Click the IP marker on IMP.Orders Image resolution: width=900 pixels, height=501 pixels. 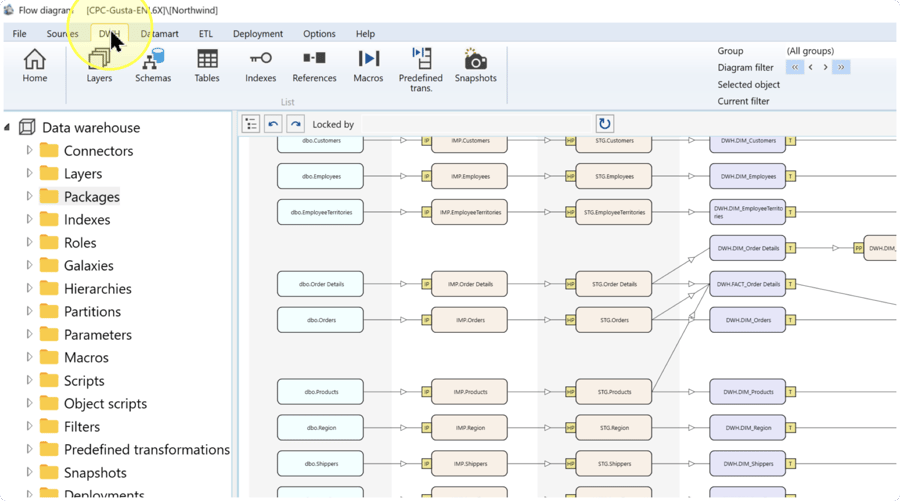click(x=426, y=320)
